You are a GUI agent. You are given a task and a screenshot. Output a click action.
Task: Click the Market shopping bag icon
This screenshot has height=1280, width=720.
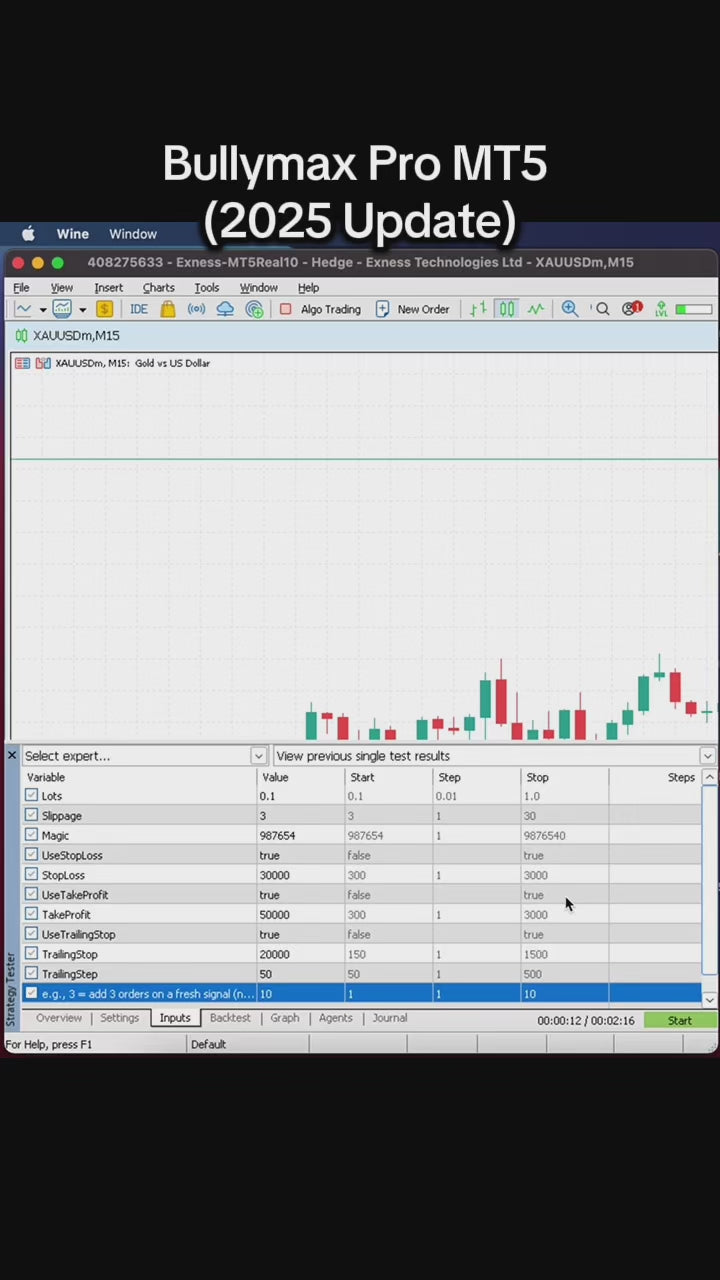(167, 309)
